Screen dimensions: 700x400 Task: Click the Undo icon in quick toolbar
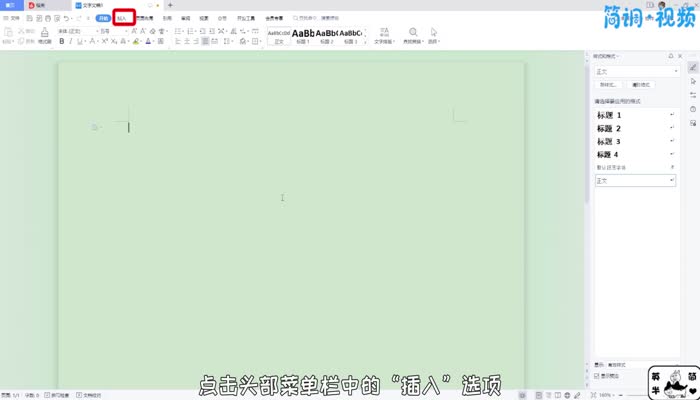click(62, 19)
